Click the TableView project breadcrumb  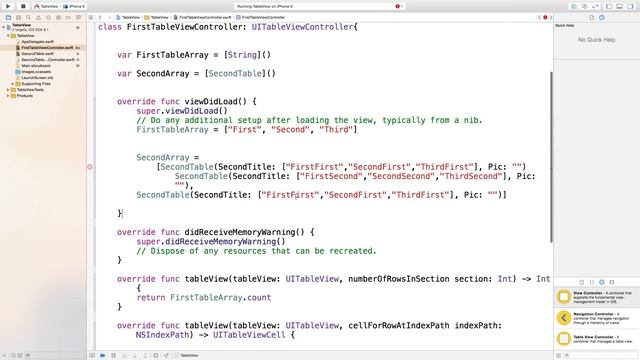(128, 18)
